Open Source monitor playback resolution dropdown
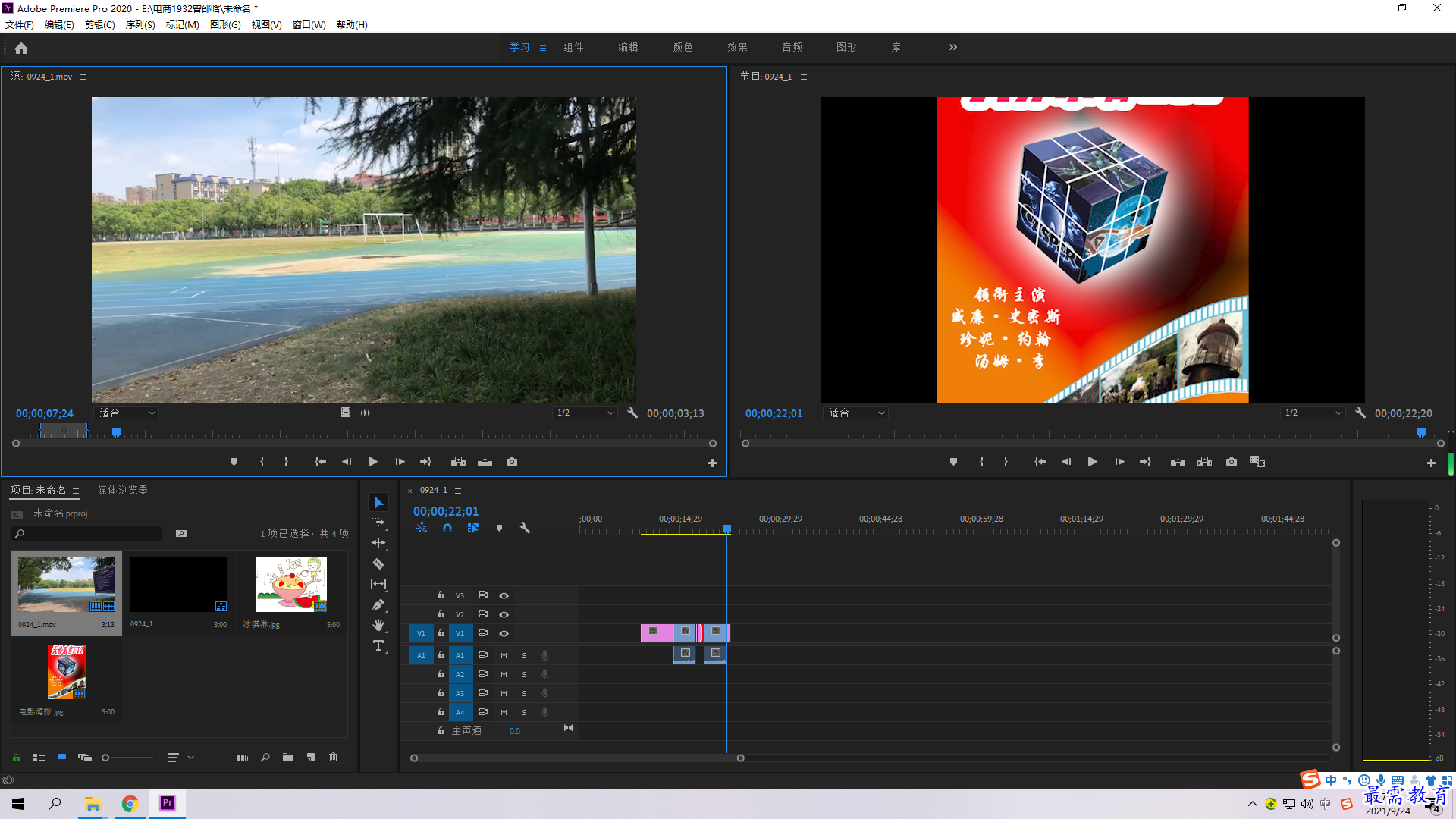Image resolution: width=1456 pixels, height=819 pixels. pyautogui.click(x=585, y=413)
